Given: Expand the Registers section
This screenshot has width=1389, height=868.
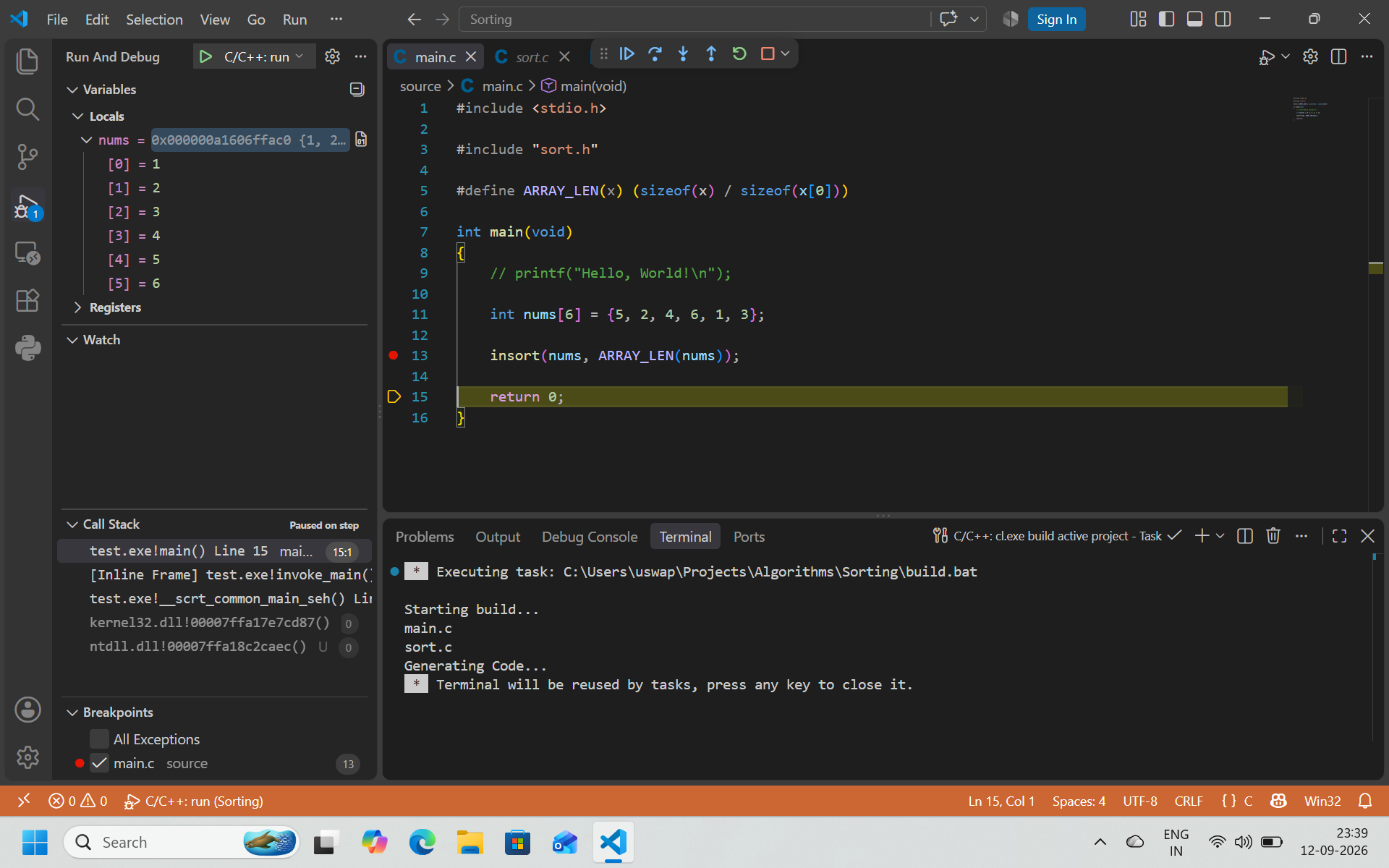Looking at the screenshot, I should coord(115,307).
